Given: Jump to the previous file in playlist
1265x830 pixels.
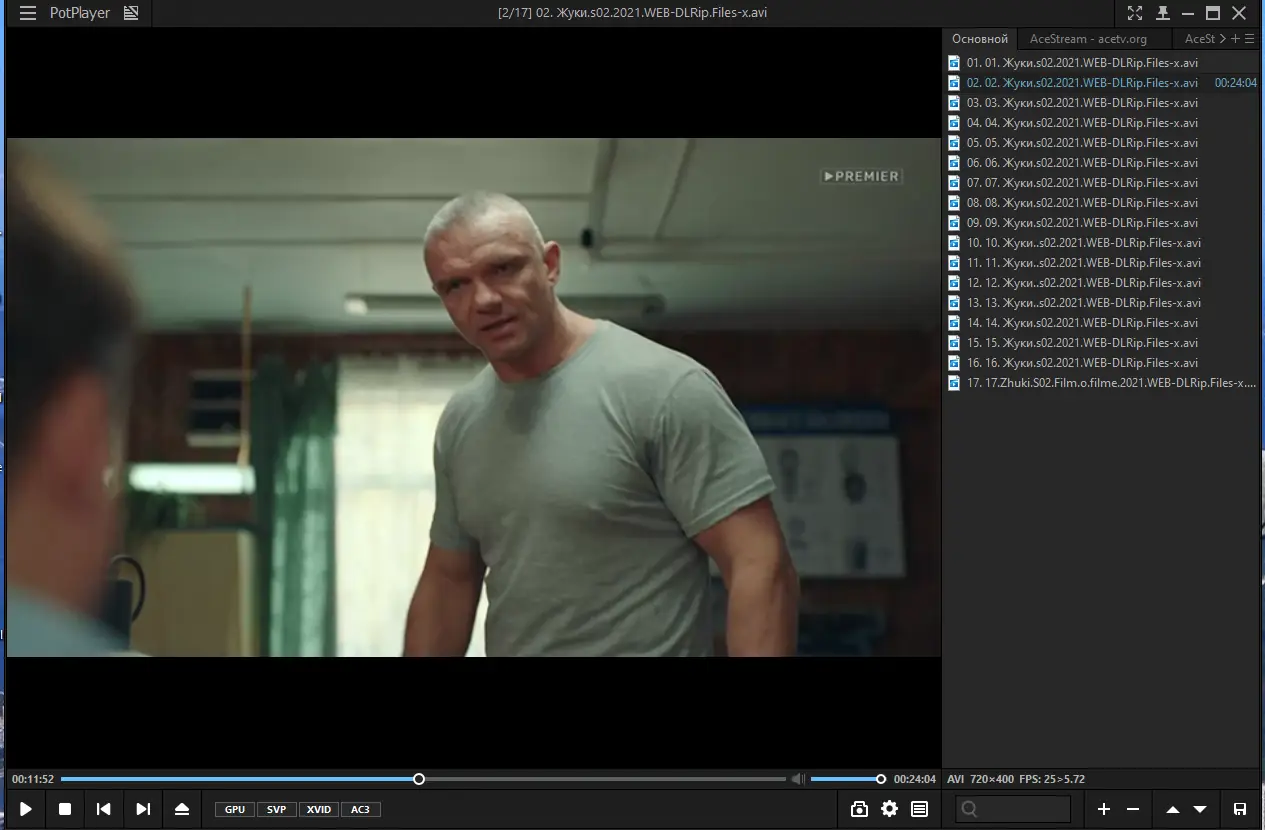Looking at the screenshot, I should click(103, 809).
